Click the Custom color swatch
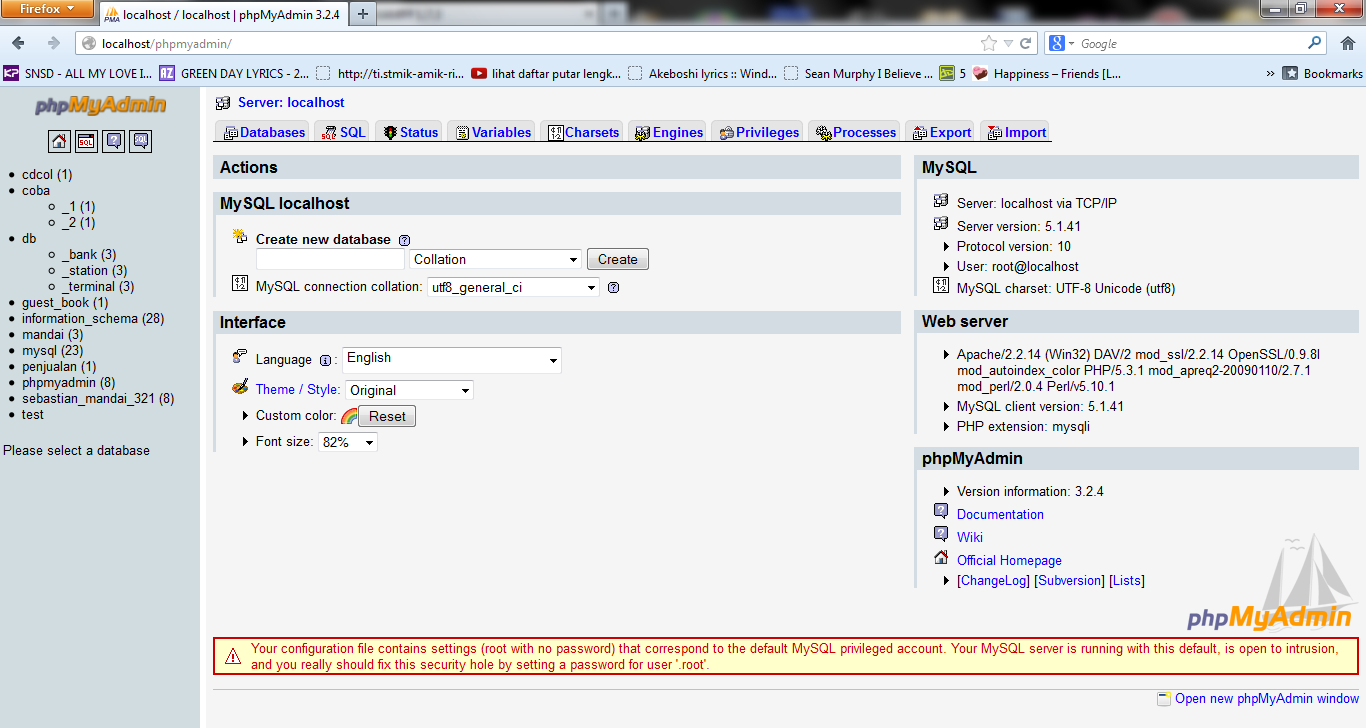Viewport: 1366px width, 728px height. (348, 415)
